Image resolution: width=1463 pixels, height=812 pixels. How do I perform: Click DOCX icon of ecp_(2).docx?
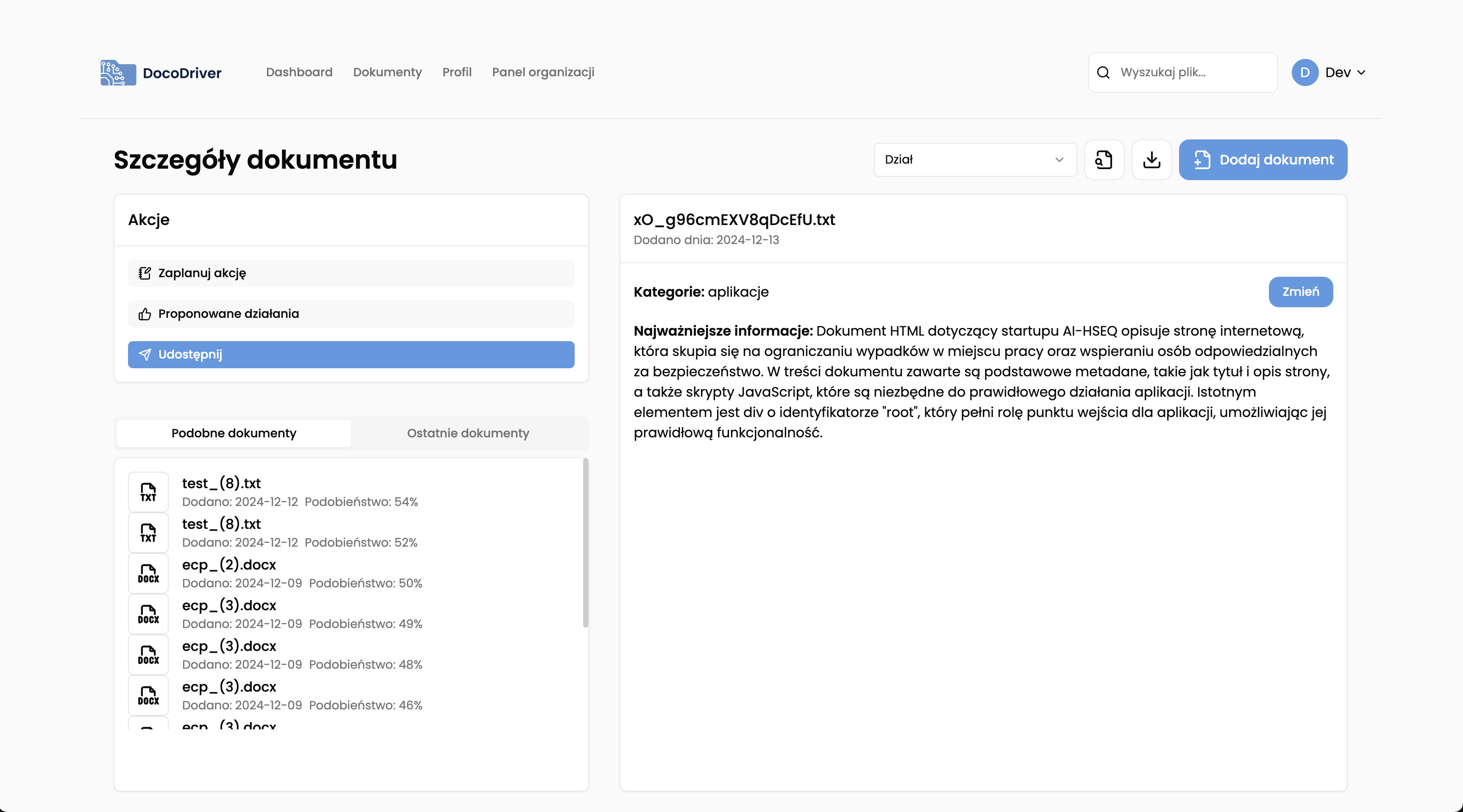[148, 573]
